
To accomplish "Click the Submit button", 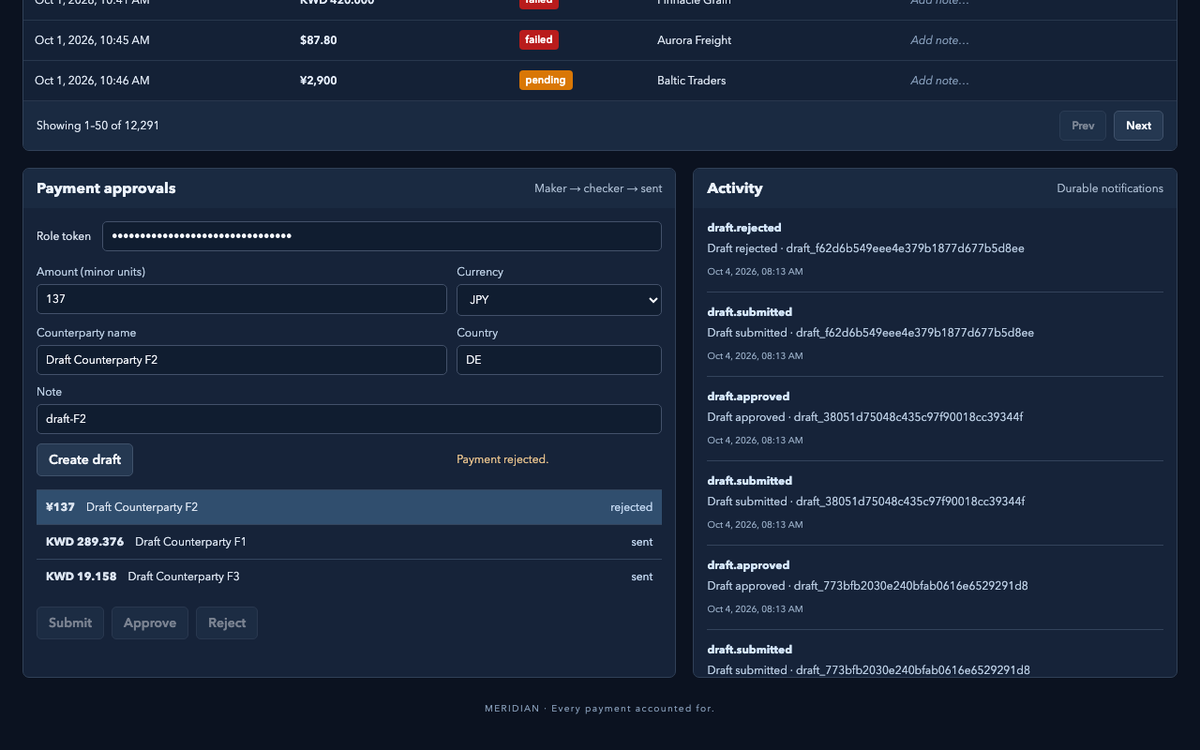I will pos(70,623).
